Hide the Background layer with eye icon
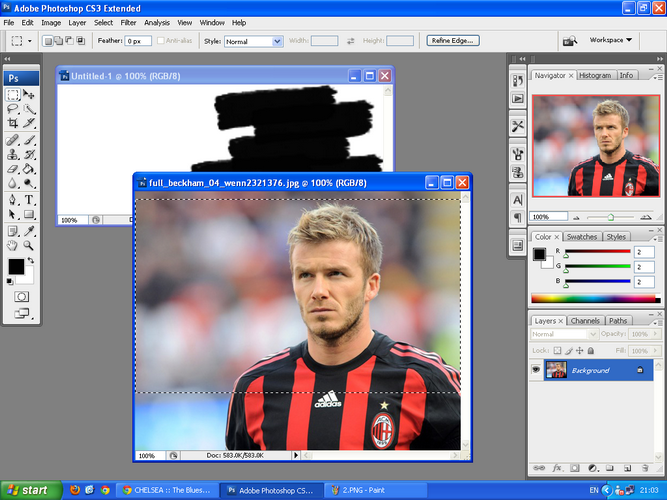The height and width of the screenshot is (500, 667). click(536, 370)
